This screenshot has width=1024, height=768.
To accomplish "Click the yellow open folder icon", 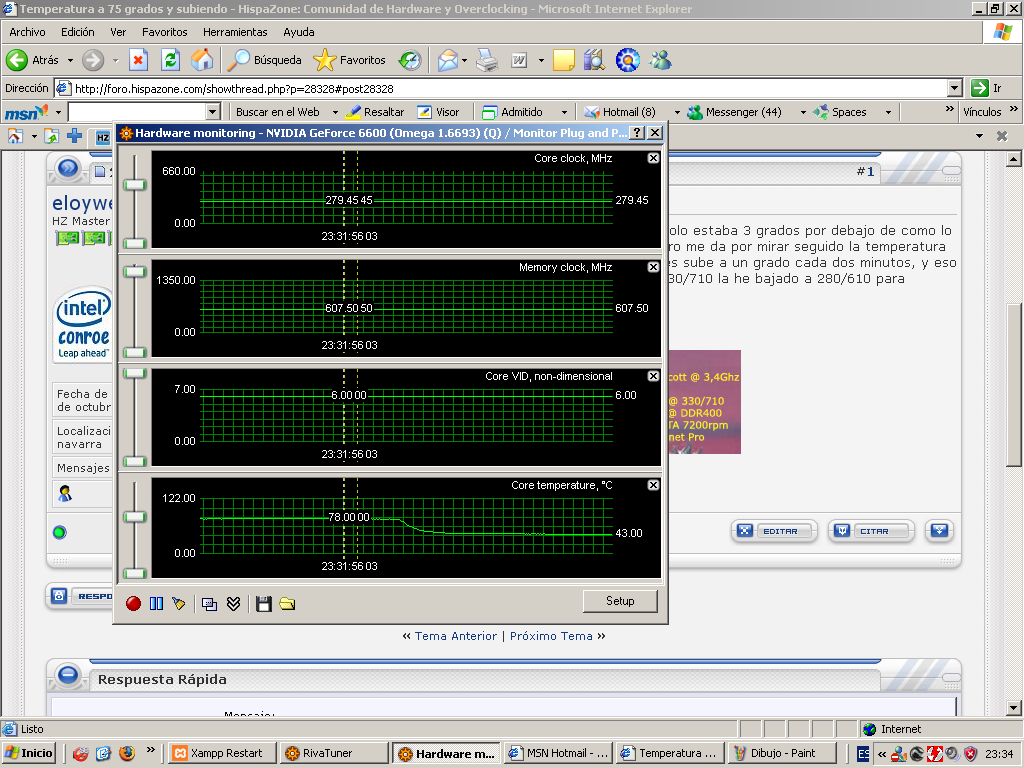I will point(287,603).
